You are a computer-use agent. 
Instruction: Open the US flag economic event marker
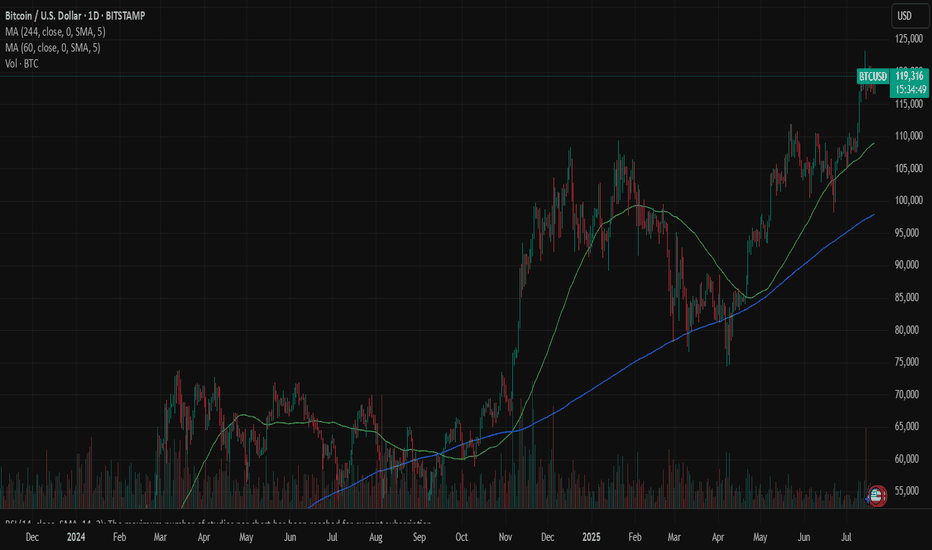(x=877, y=495)
